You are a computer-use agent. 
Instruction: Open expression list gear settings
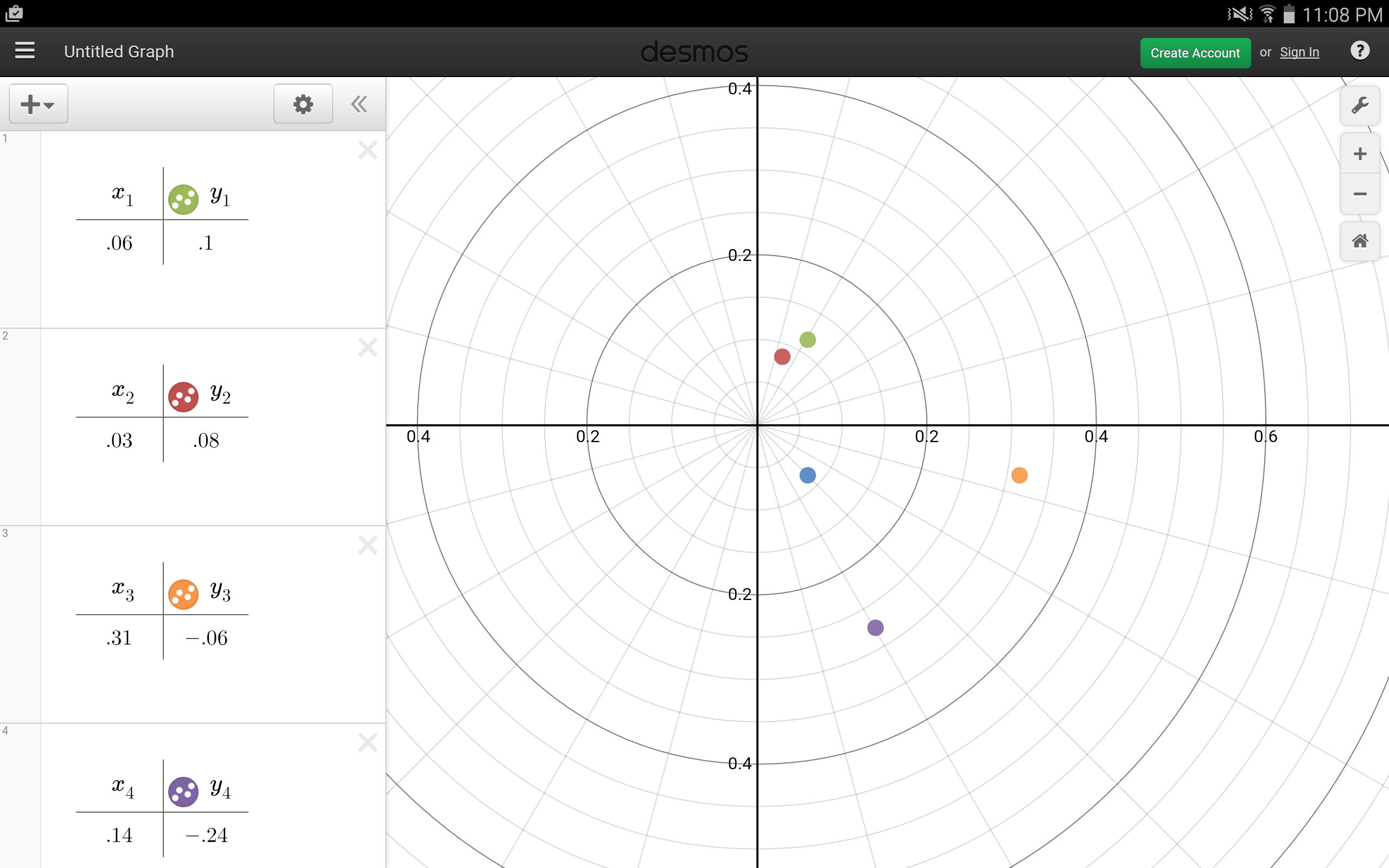click(x=303, y=104)
